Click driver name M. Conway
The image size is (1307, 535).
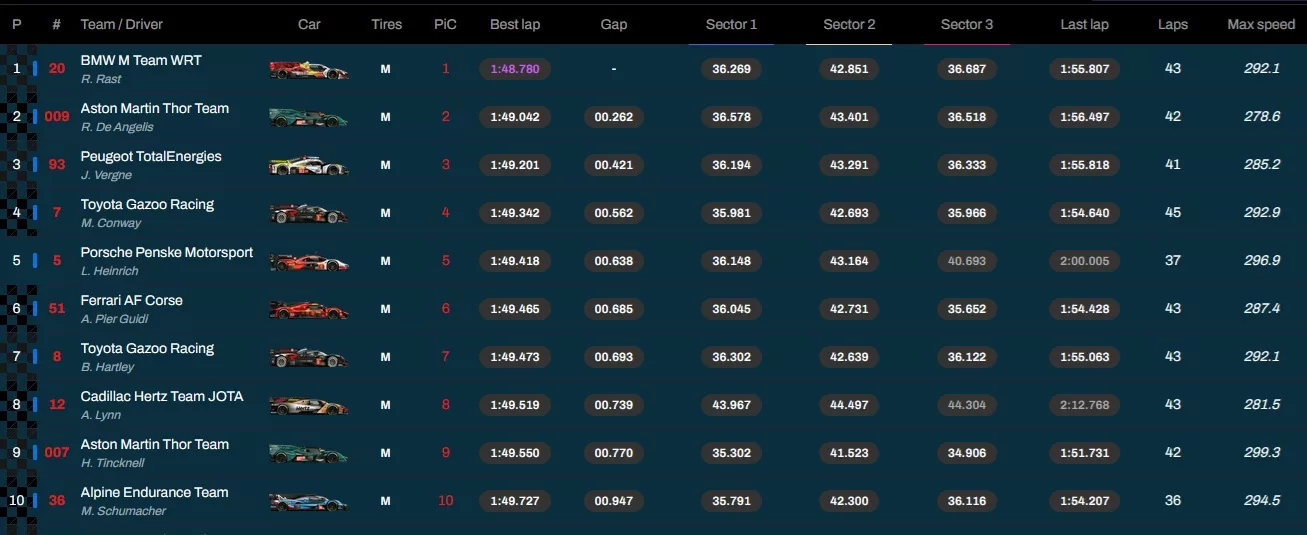point(111,223)
